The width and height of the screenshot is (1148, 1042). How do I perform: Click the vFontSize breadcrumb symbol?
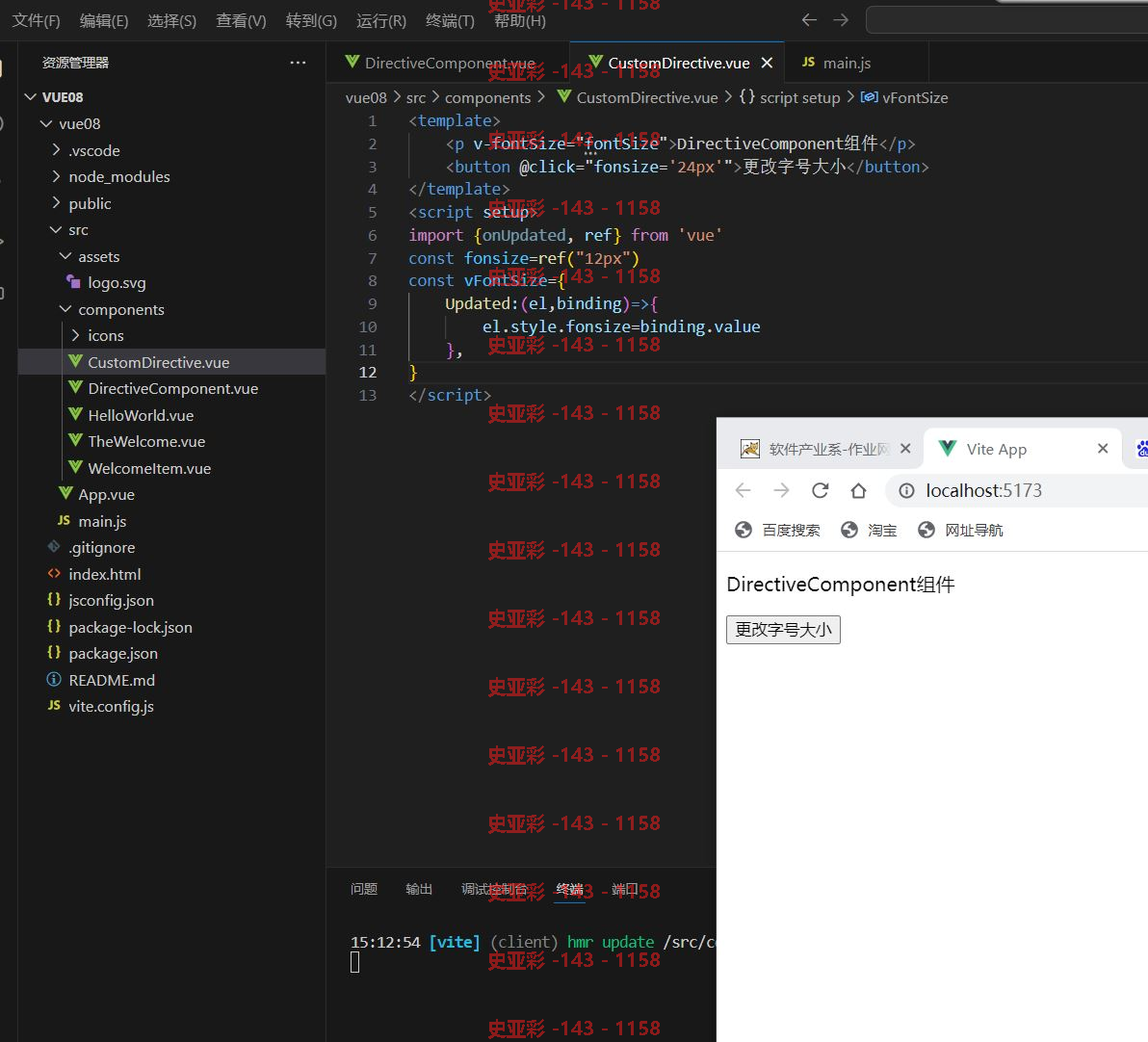pos(914,97)
